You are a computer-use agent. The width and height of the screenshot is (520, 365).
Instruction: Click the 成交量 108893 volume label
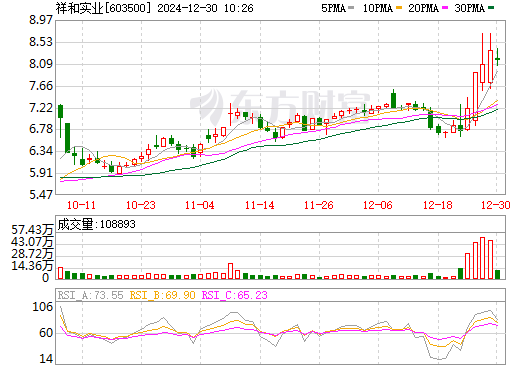click(96, 224)
